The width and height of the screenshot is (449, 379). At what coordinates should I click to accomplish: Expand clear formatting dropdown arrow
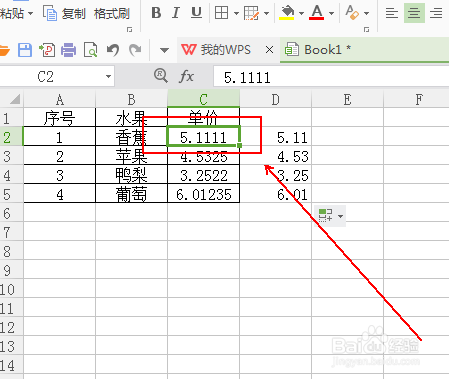(367, 14)
